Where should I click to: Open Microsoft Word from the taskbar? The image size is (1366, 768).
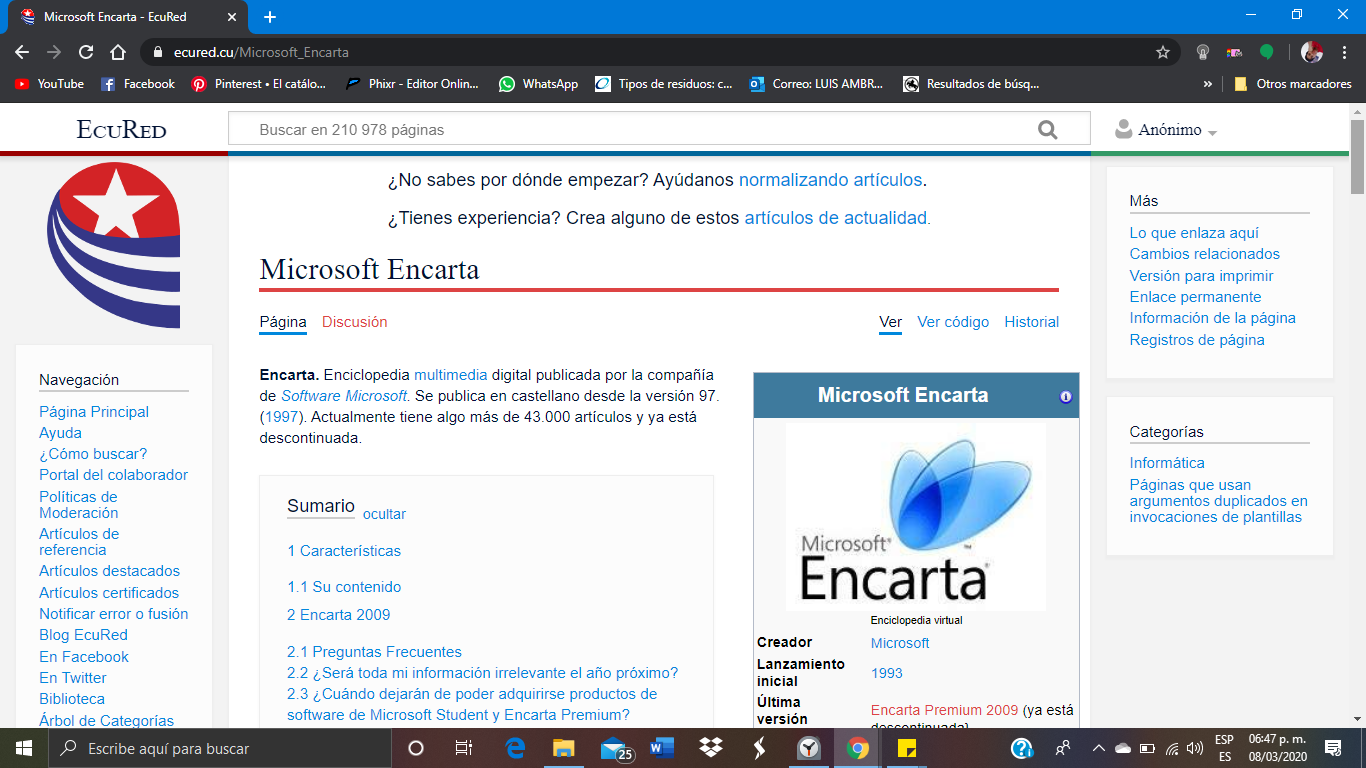tap(661, 747)
